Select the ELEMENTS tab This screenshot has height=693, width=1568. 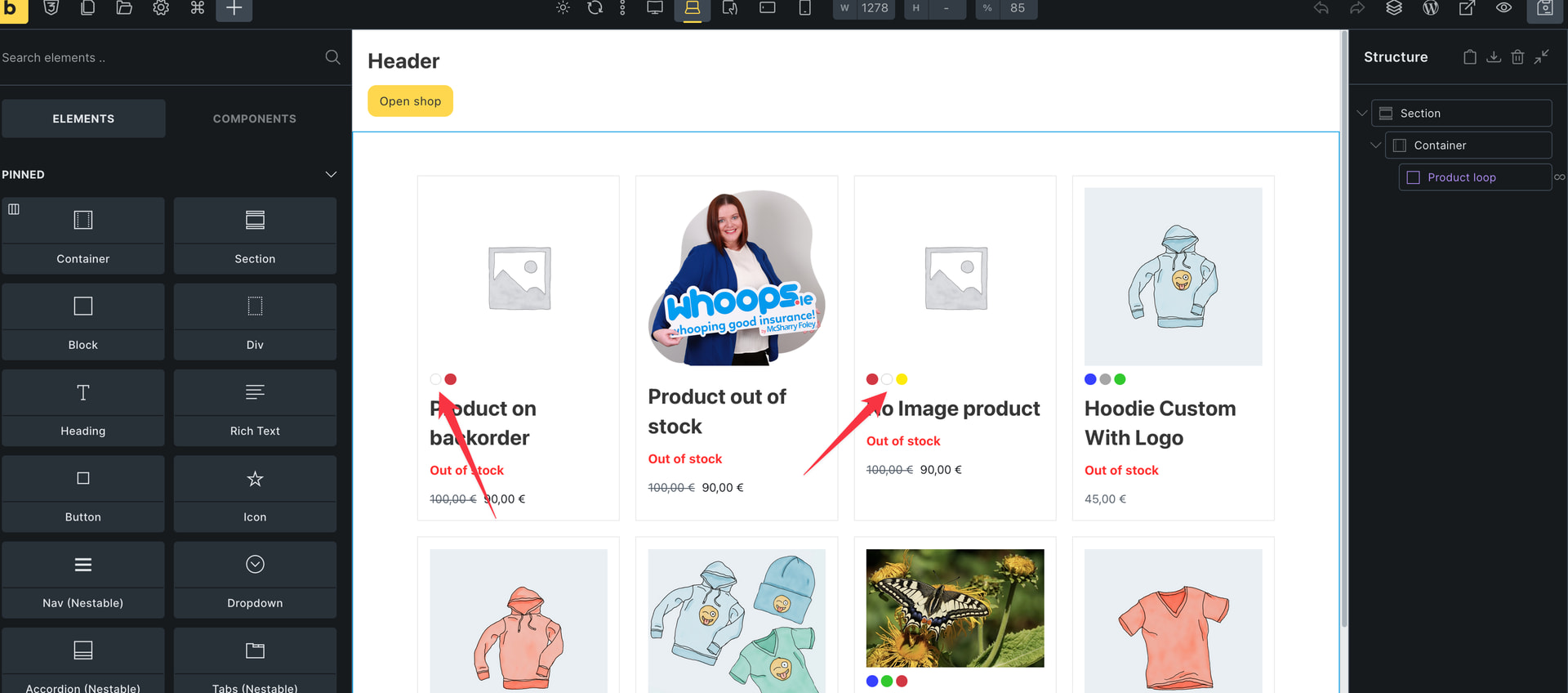(83, 119)
